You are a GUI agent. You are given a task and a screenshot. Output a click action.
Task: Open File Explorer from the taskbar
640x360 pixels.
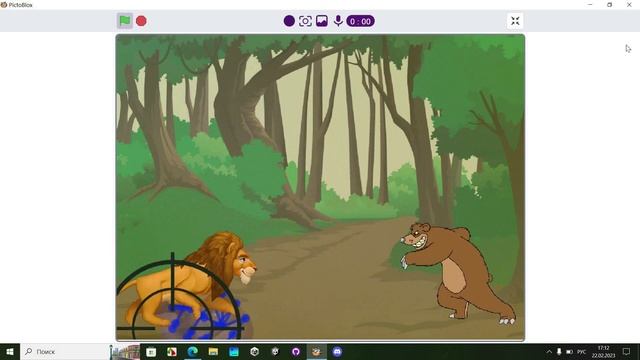tap(213, 351)
